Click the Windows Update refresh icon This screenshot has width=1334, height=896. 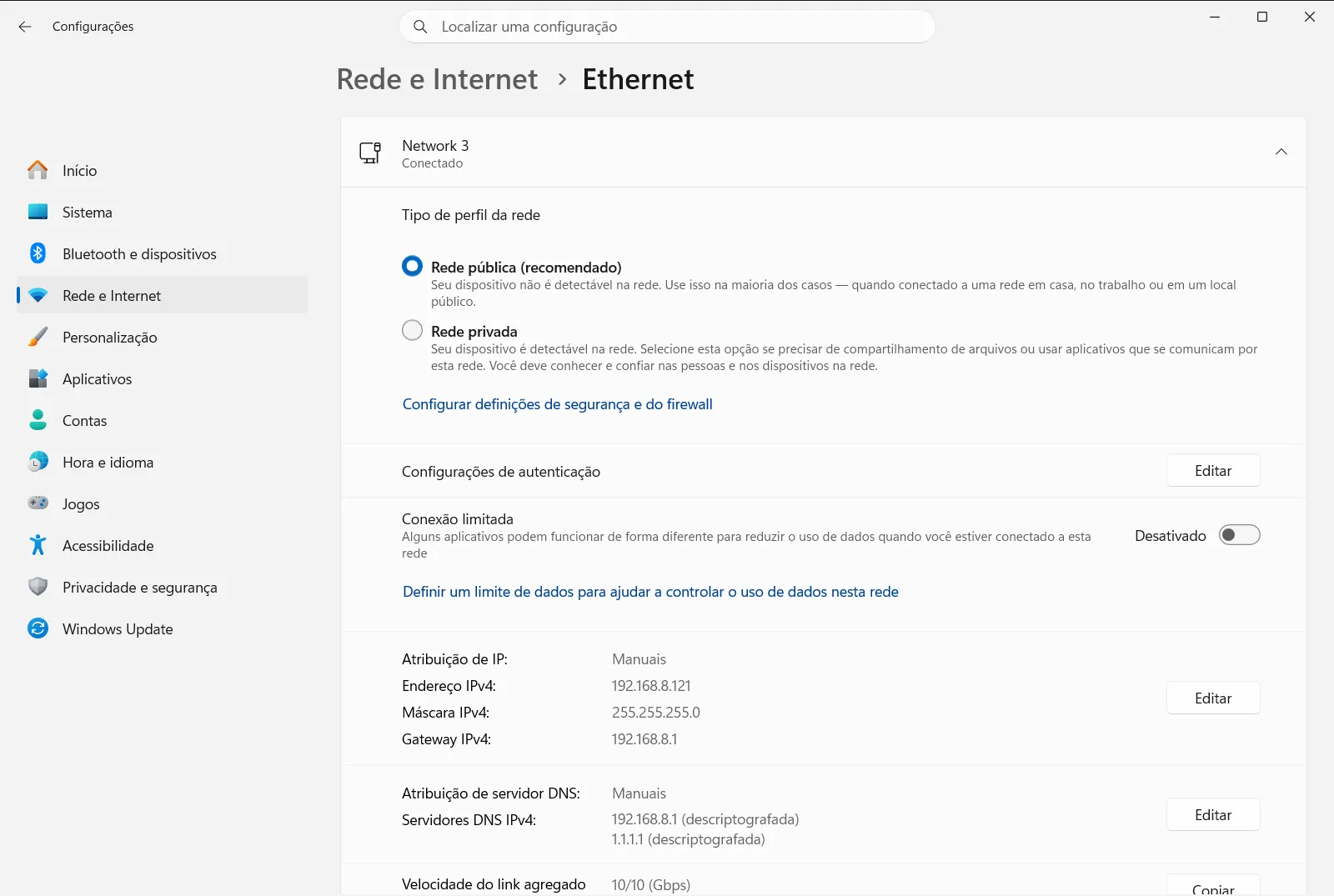coord(38,628)
